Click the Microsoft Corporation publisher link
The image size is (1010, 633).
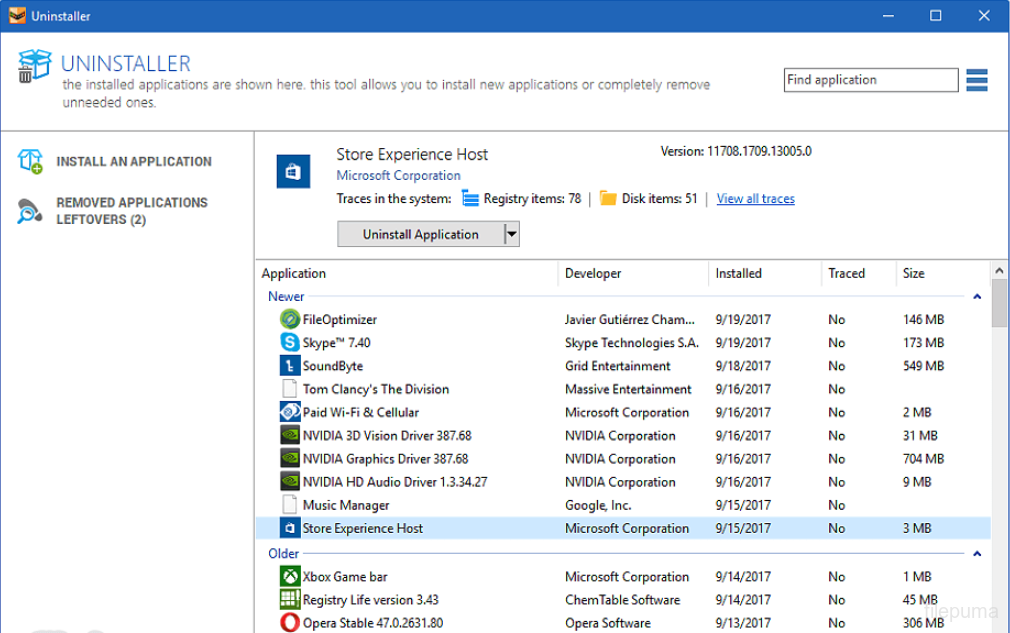pos(398,176)
